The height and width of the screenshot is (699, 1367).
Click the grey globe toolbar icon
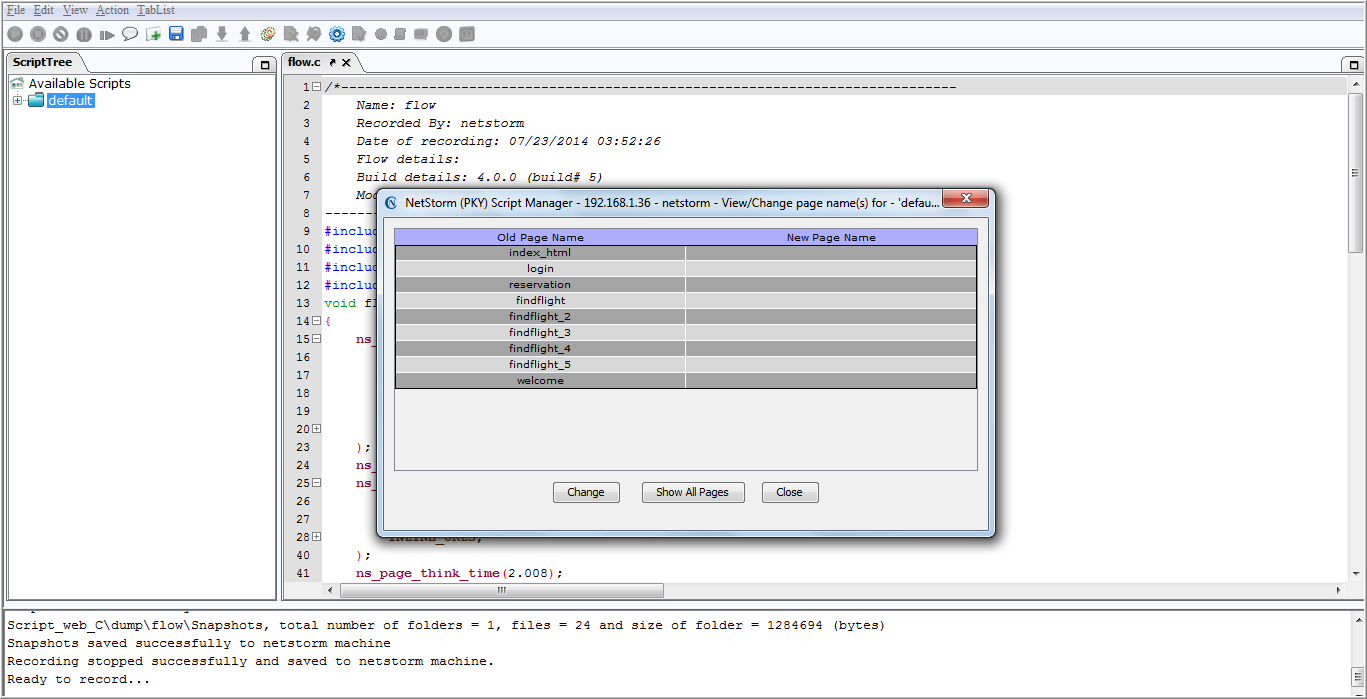(x=381, y=34)
